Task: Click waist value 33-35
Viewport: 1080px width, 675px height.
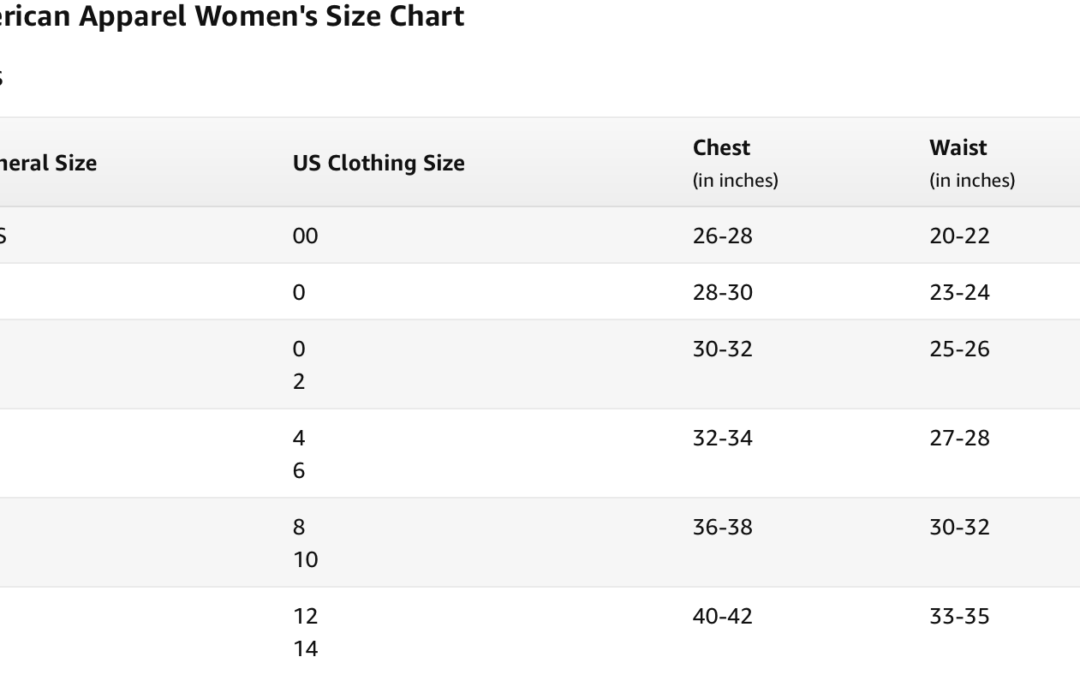Action: click(x=959, y=616)
